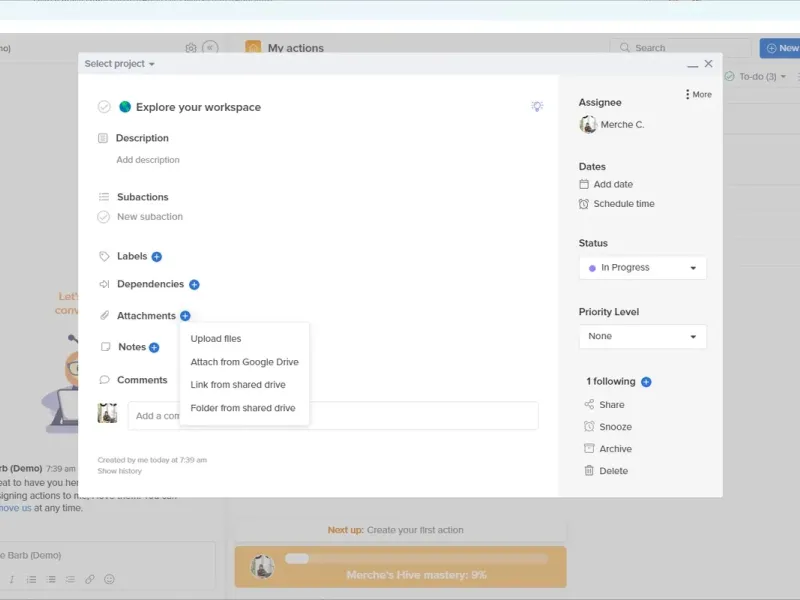Click the numbered list icon in chat toolbar
The image size is (800, 600).
(x=32, y=579)
